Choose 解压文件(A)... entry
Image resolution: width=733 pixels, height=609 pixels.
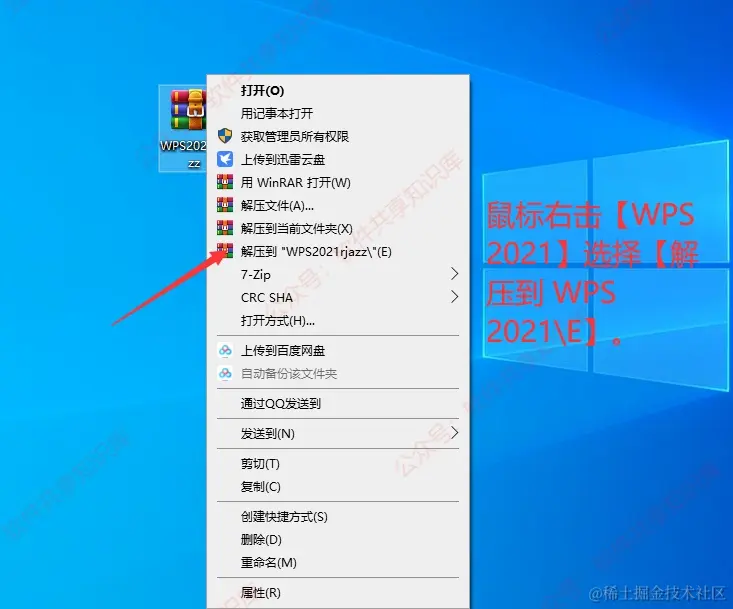[338, 205]
